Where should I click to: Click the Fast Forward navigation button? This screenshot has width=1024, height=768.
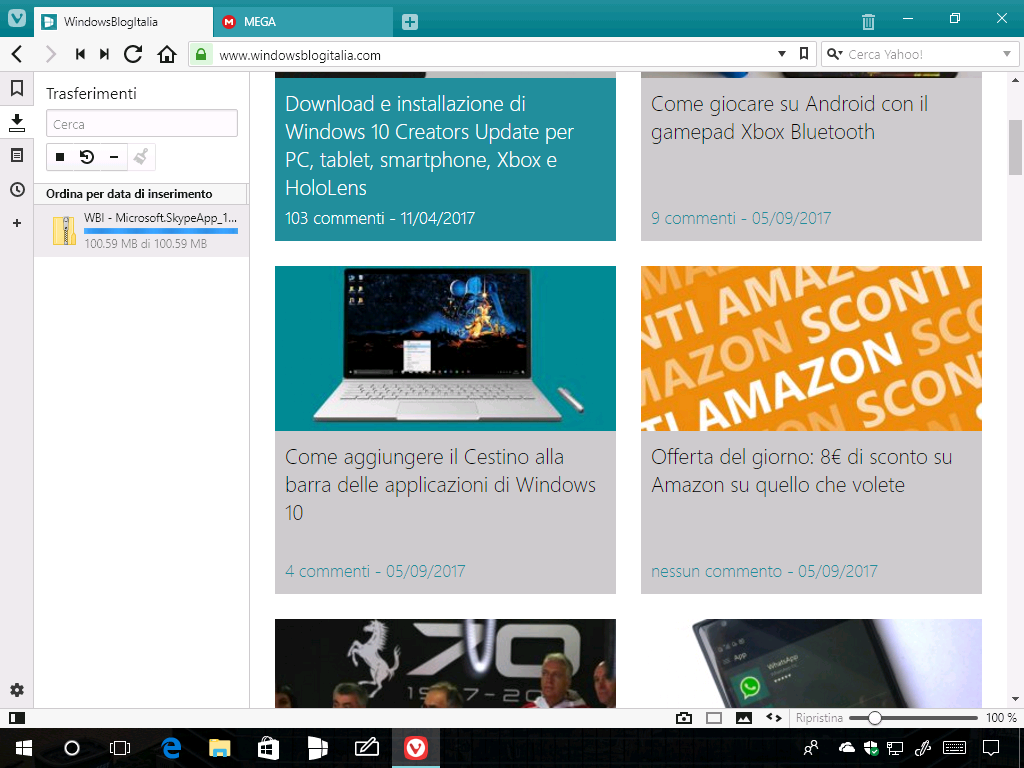click(x=104, y=54)
